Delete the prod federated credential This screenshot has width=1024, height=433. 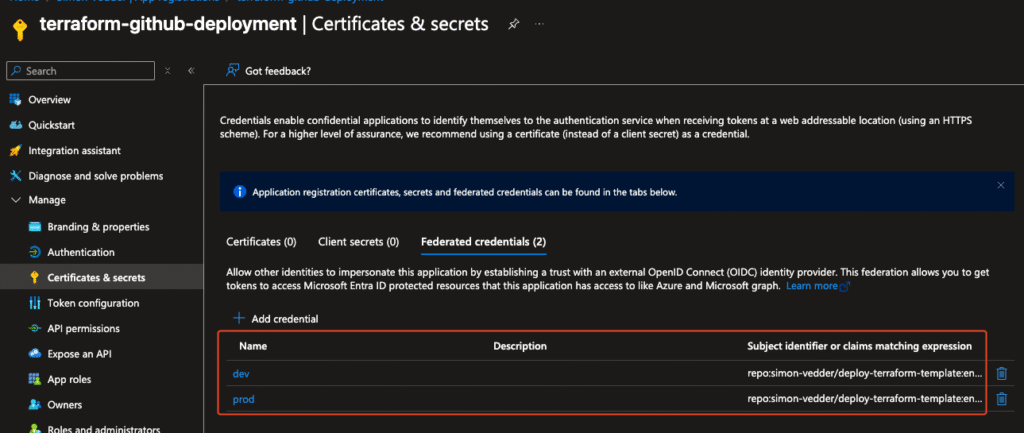(x=1002, y=399)
